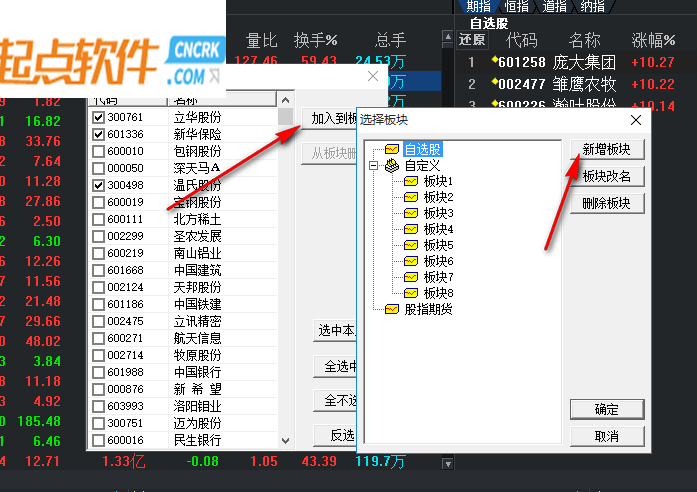Click the 总手 column header
This screenshot has width=697, height=492.
tap(390, 40)
